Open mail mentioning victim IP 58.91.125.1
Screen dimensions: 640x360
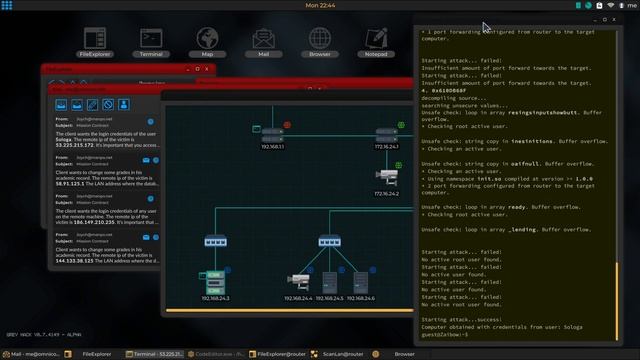coord(107,171)
